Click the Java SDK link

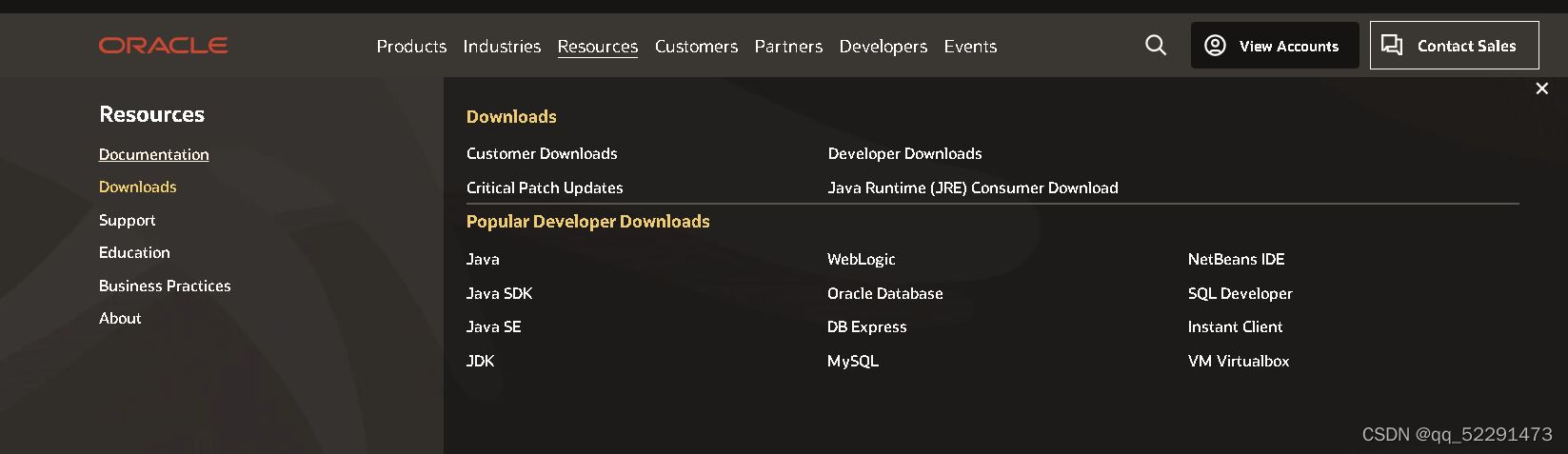pos(500,293)
